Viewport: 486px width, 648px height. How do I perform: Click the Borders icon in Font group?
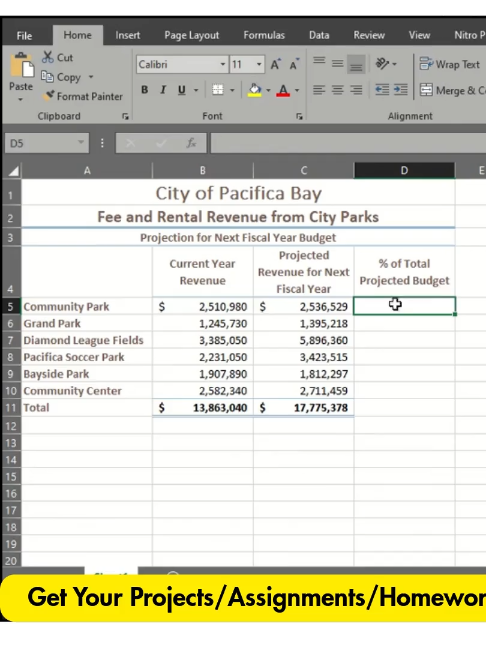[x=218, y=90]
